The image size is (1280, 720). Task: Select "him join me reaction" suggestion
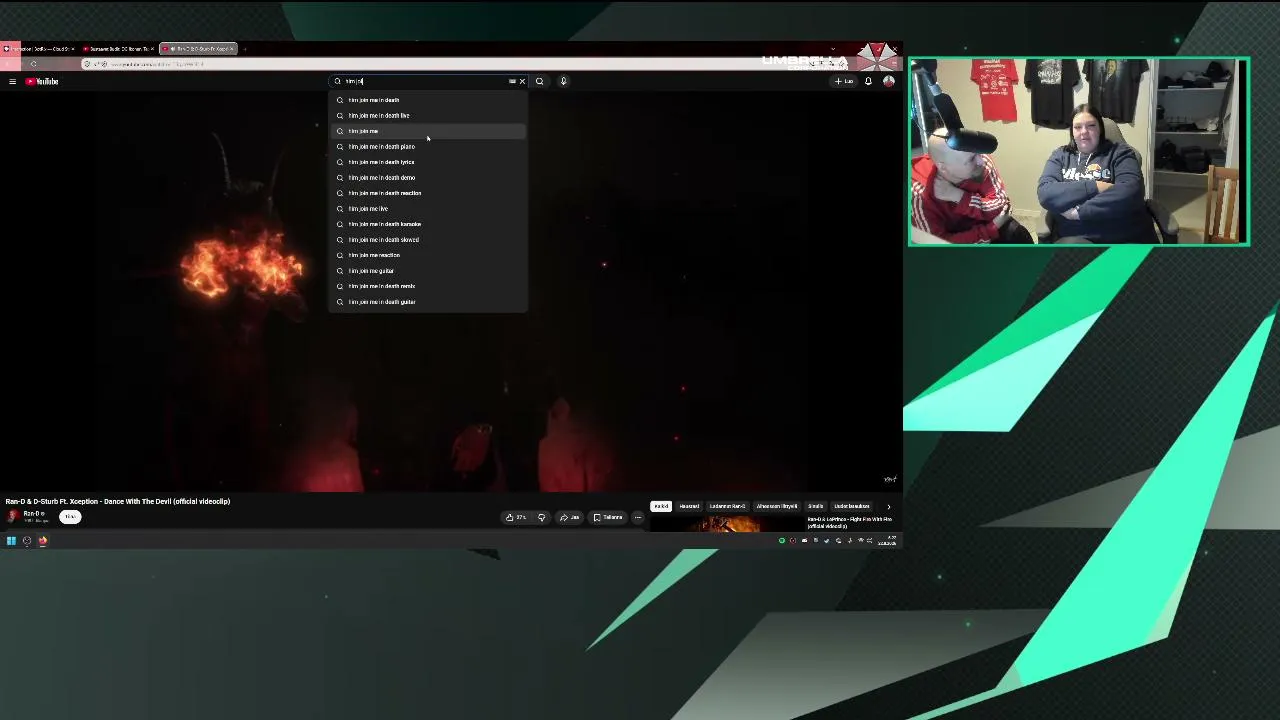click(428, 255)
